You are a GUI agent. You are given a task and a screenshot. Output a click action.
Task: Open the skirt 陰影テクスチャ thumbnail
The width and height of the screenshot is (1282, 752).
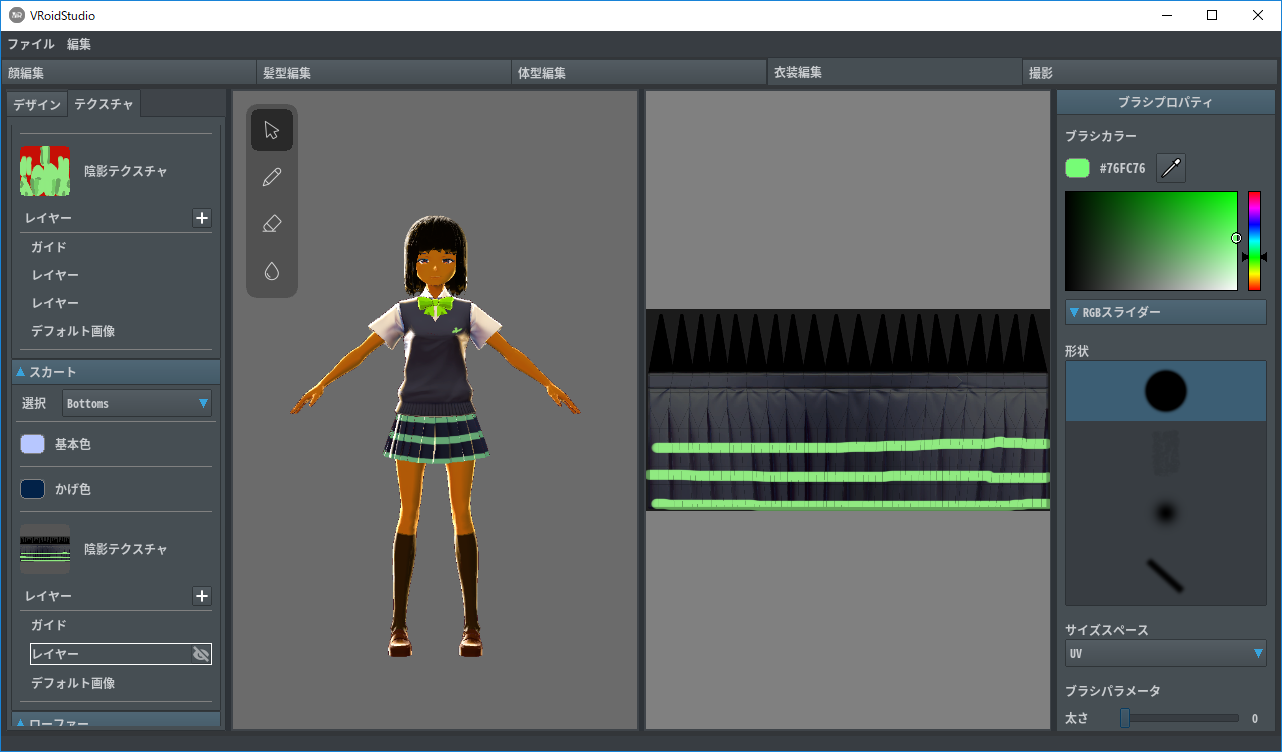[x=45, y=549]
